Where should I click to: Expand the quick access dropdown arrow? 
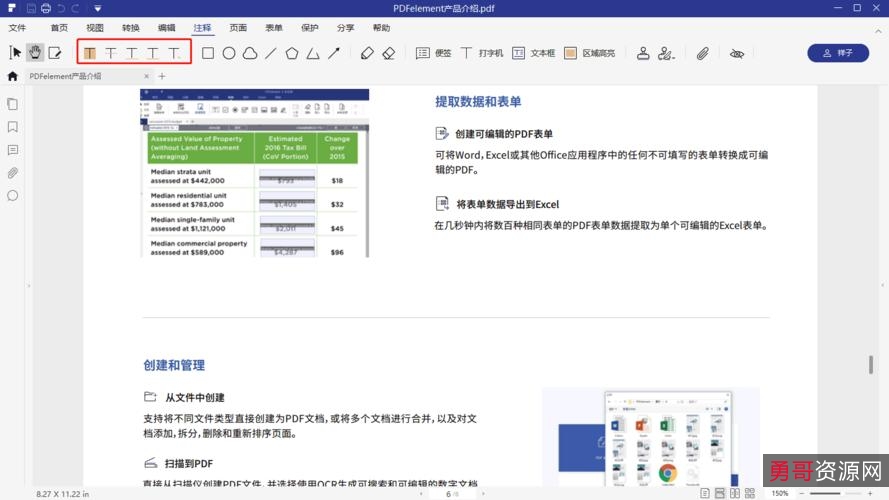98,9
